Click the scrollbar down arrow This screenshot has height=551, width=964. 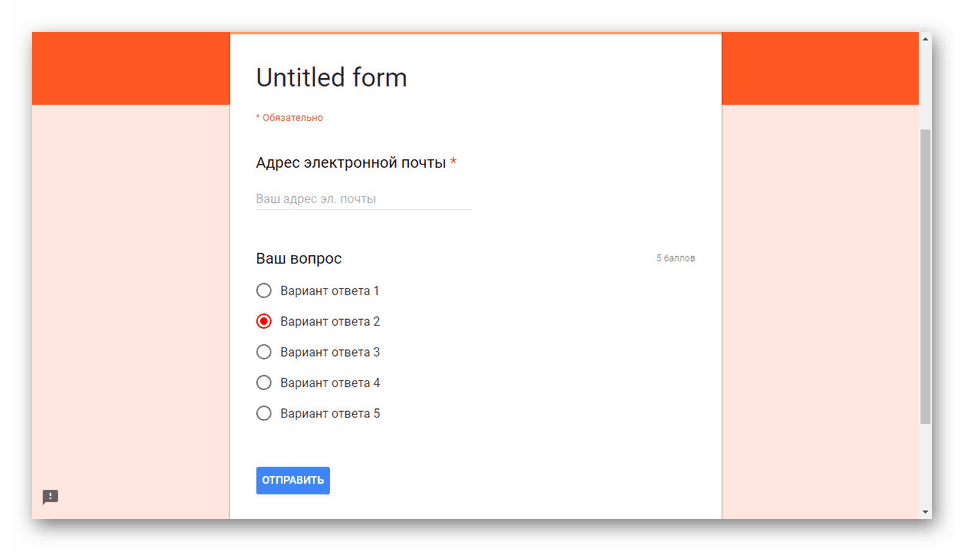[x=925, y=512]
